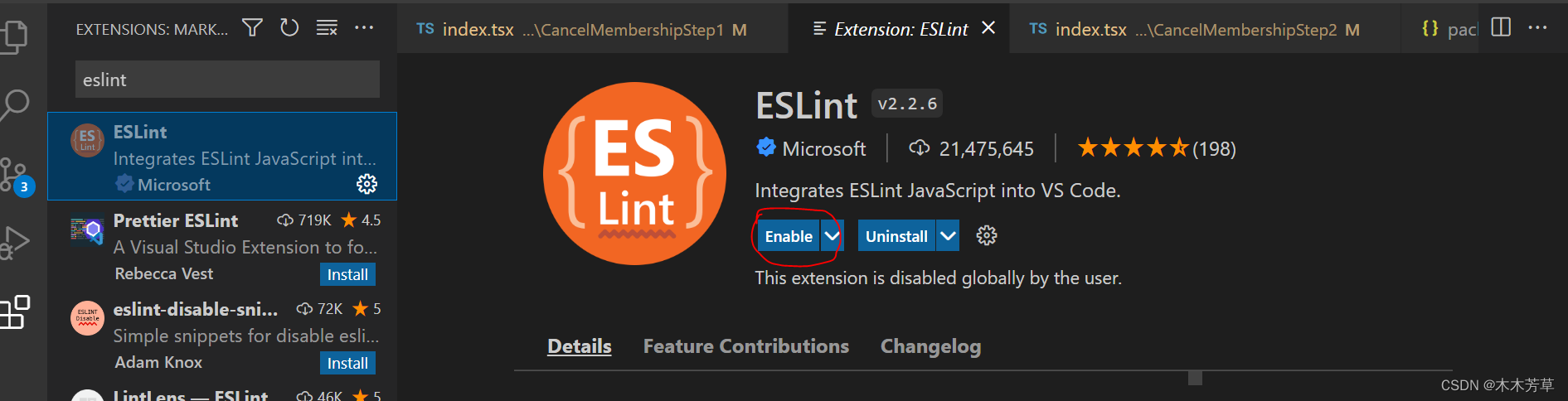This screenshot has width=1568, height=401.
Task: Select eslint-disable-sni... list entry
Action: point(222,333)
